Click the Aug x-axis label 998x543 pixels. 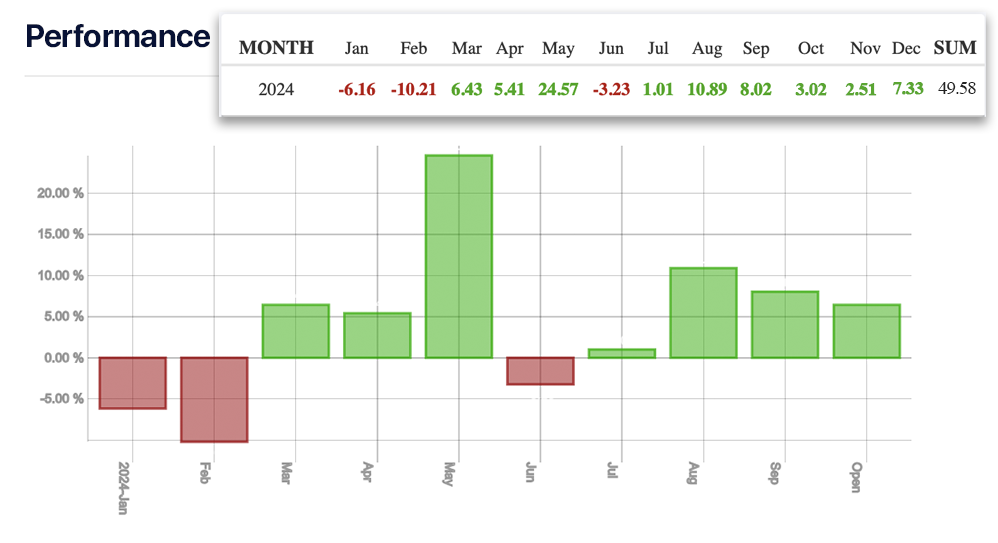coord(694,473)
